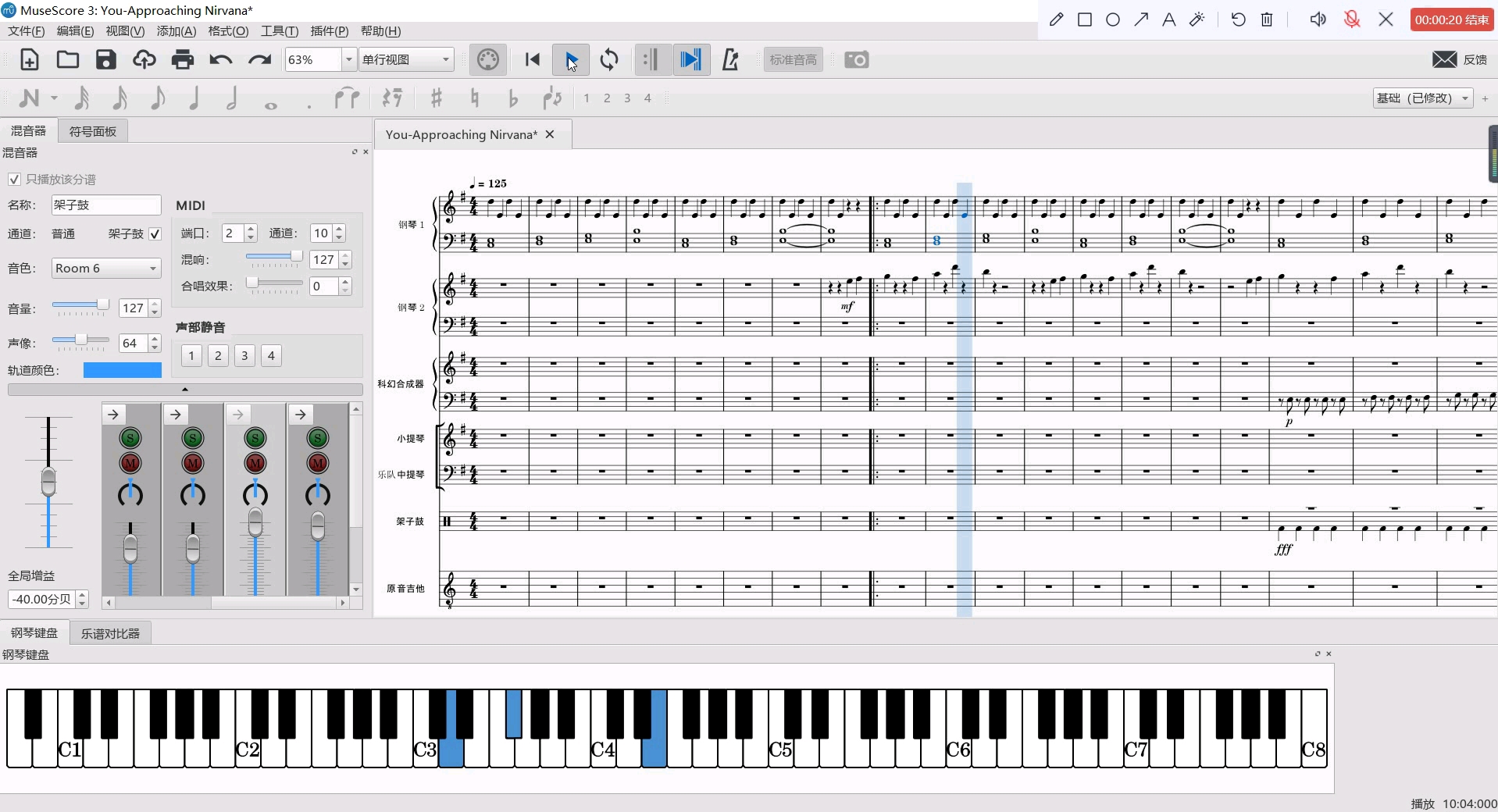Click the metronome icon
This screenshot has height=812, width=1498.
[x=729, y=59]
